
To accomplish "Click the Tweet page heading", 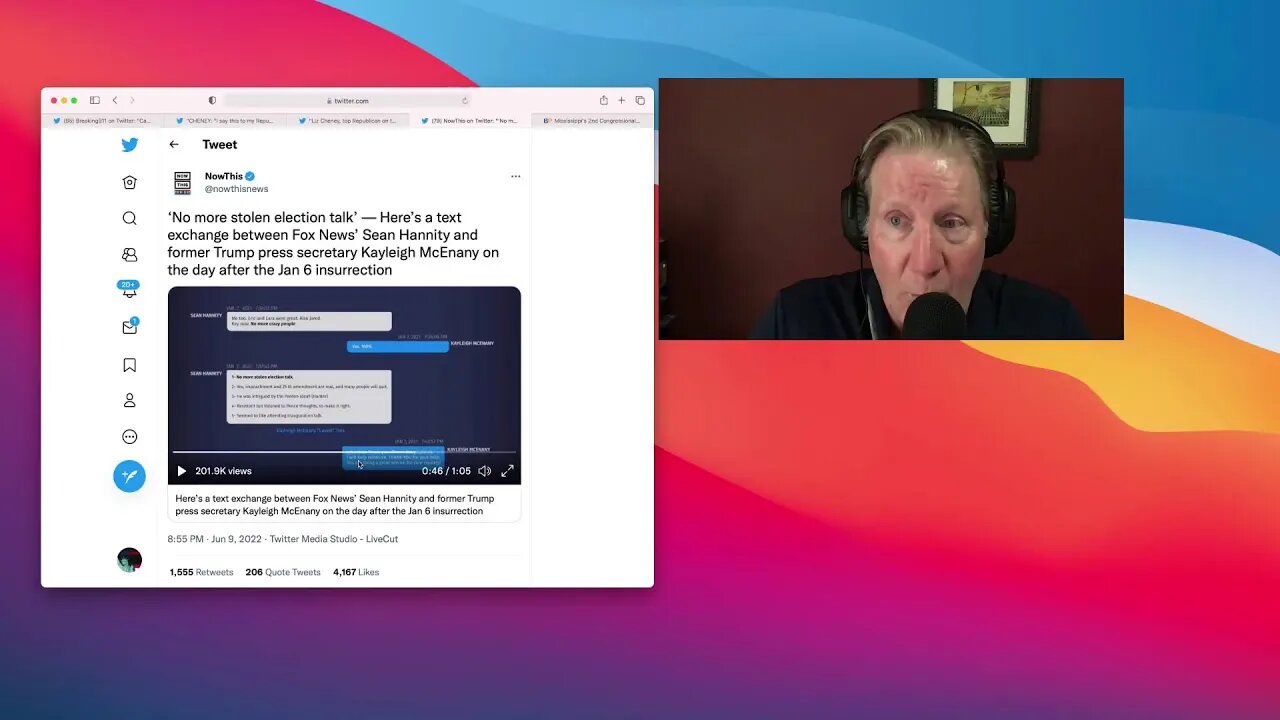I will click(x=220, y=145).
